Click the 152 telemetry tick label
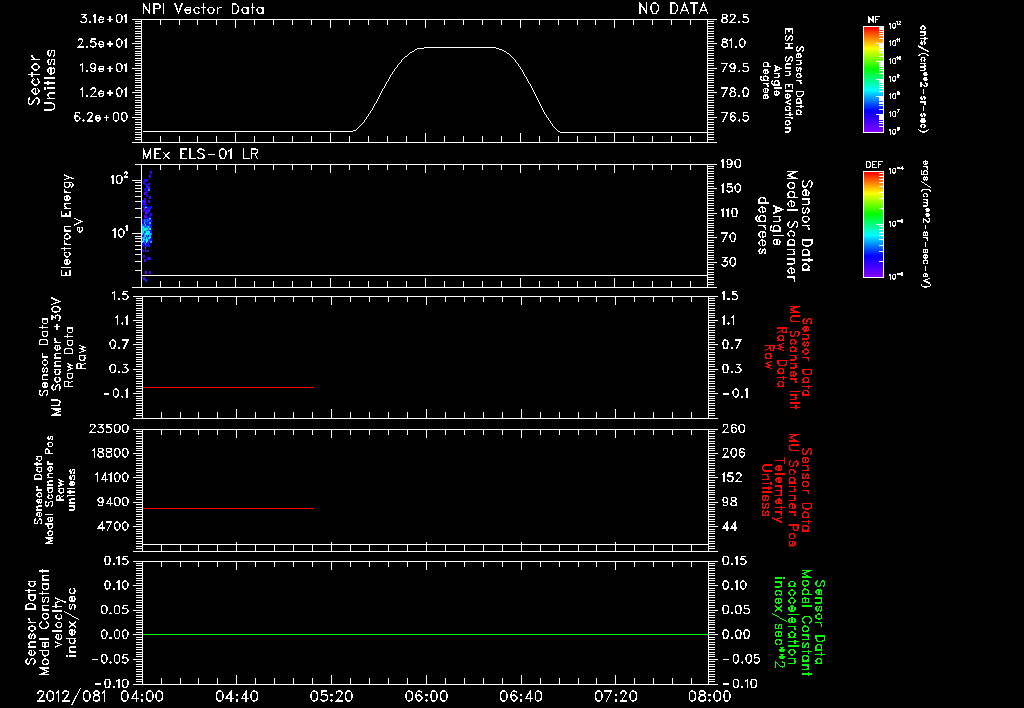This screenshot has height=708, width=1024. (x=733, y=477)
